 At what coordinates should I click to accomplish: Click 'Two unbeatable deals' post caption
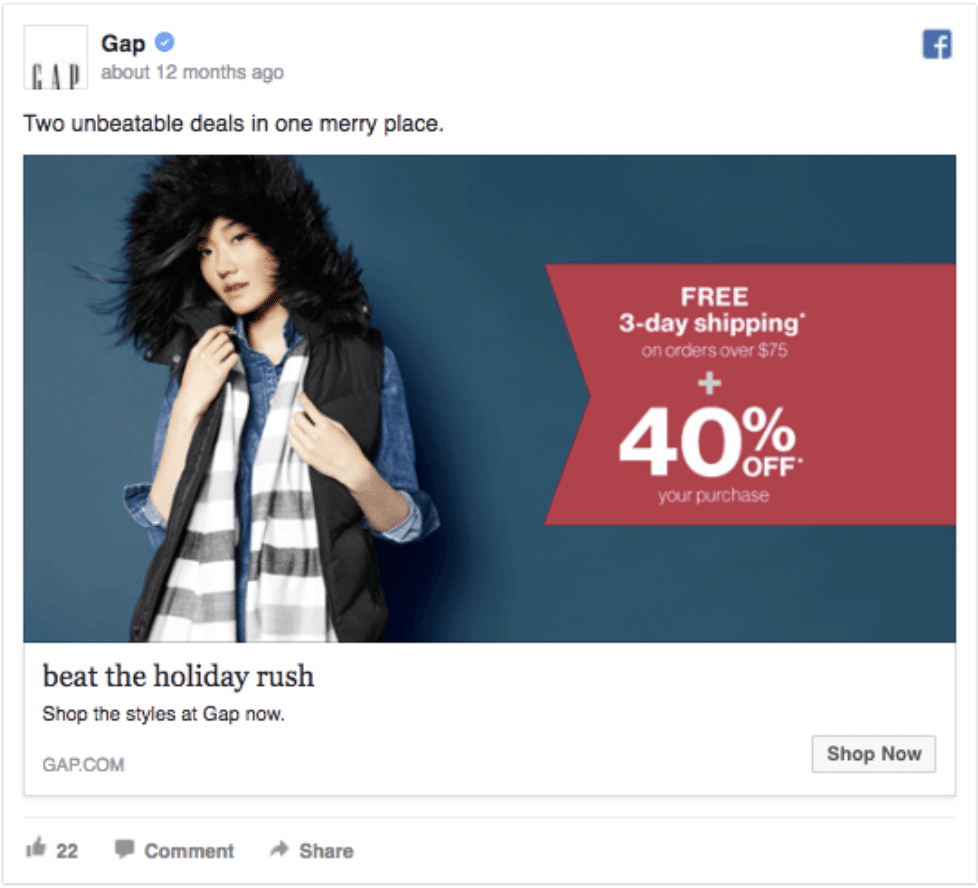(x=233, y=124)
